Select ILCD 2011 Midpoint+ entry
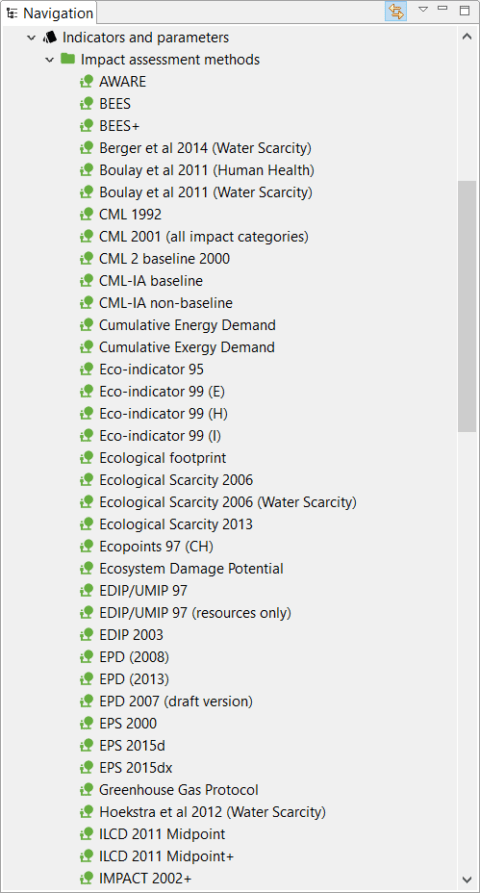Image resolution: width=480 pixels, height=893 pixels. tap(166, 857)
